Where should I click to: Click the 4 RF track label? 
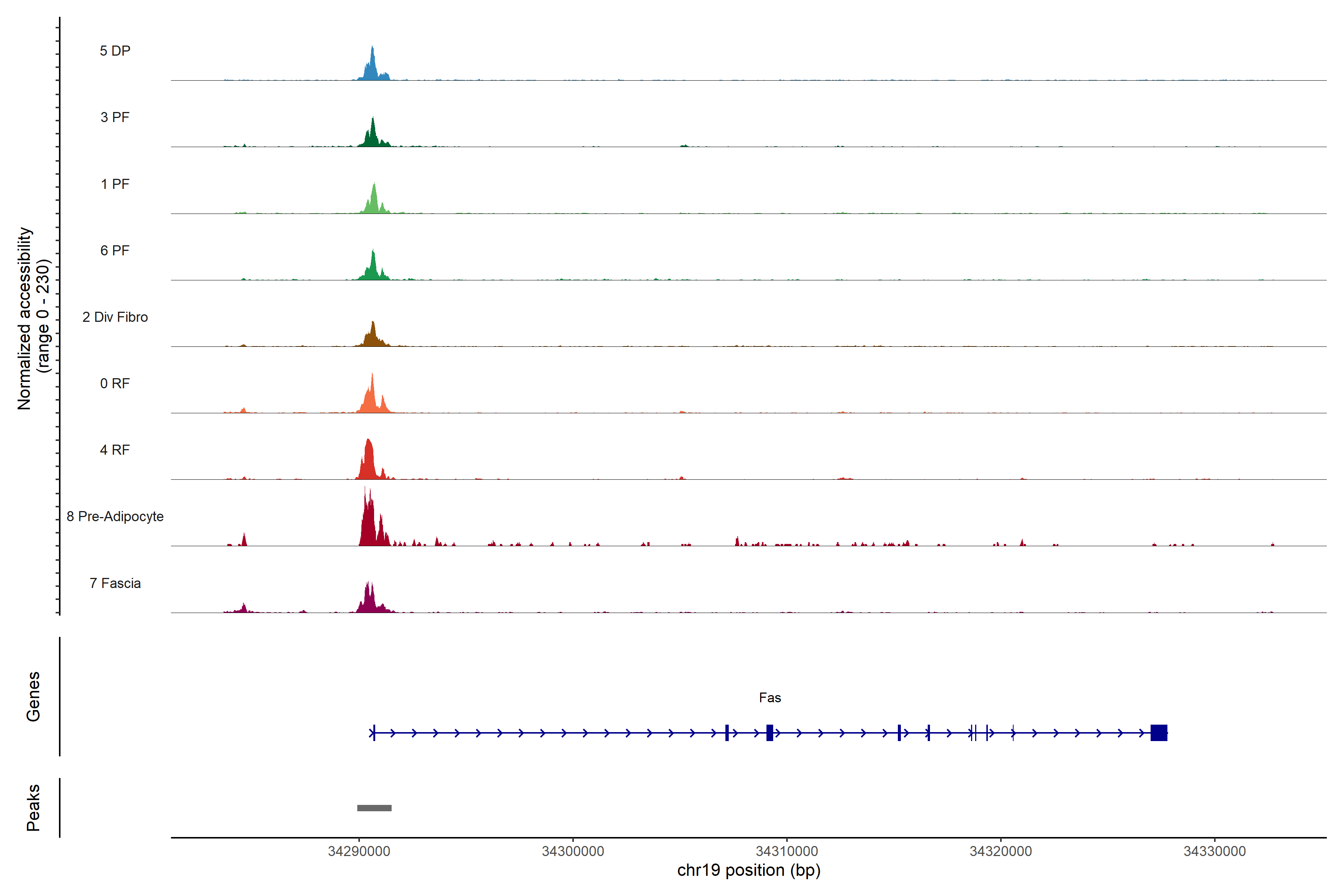point(115,450)
